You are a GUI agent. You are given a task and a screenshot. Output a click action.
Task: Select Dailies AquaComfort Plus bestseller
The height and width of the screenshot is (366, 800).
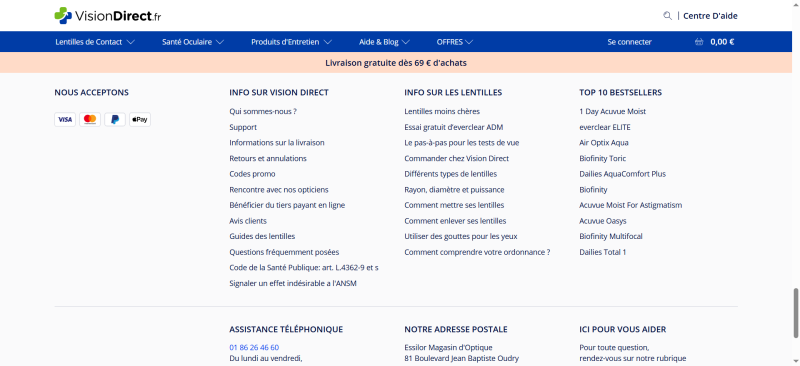tap(622, 174)
